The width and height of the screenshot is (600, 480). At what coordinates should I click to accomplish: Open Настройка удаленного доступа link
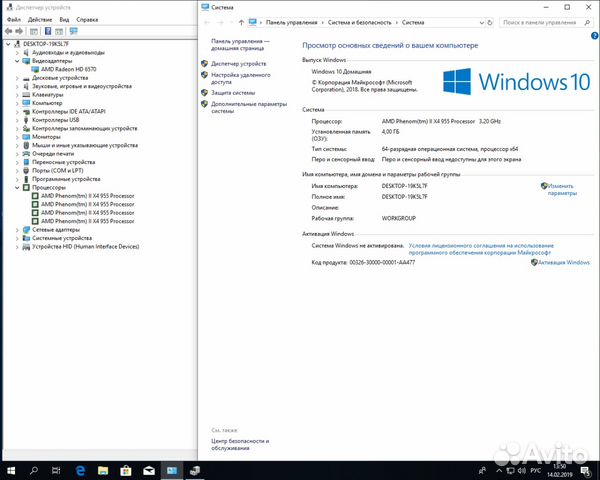pyautogui.click(x=241, y=78)
